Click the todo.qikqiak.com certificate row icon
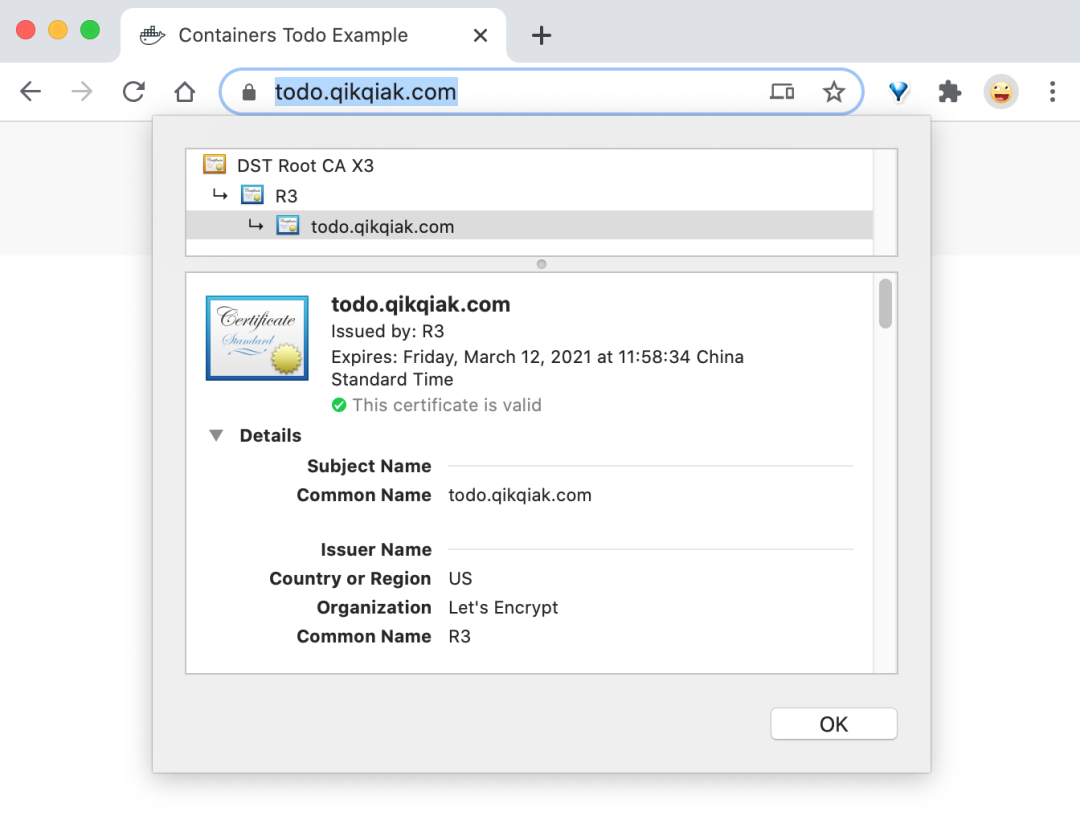 tap(287, 225)
